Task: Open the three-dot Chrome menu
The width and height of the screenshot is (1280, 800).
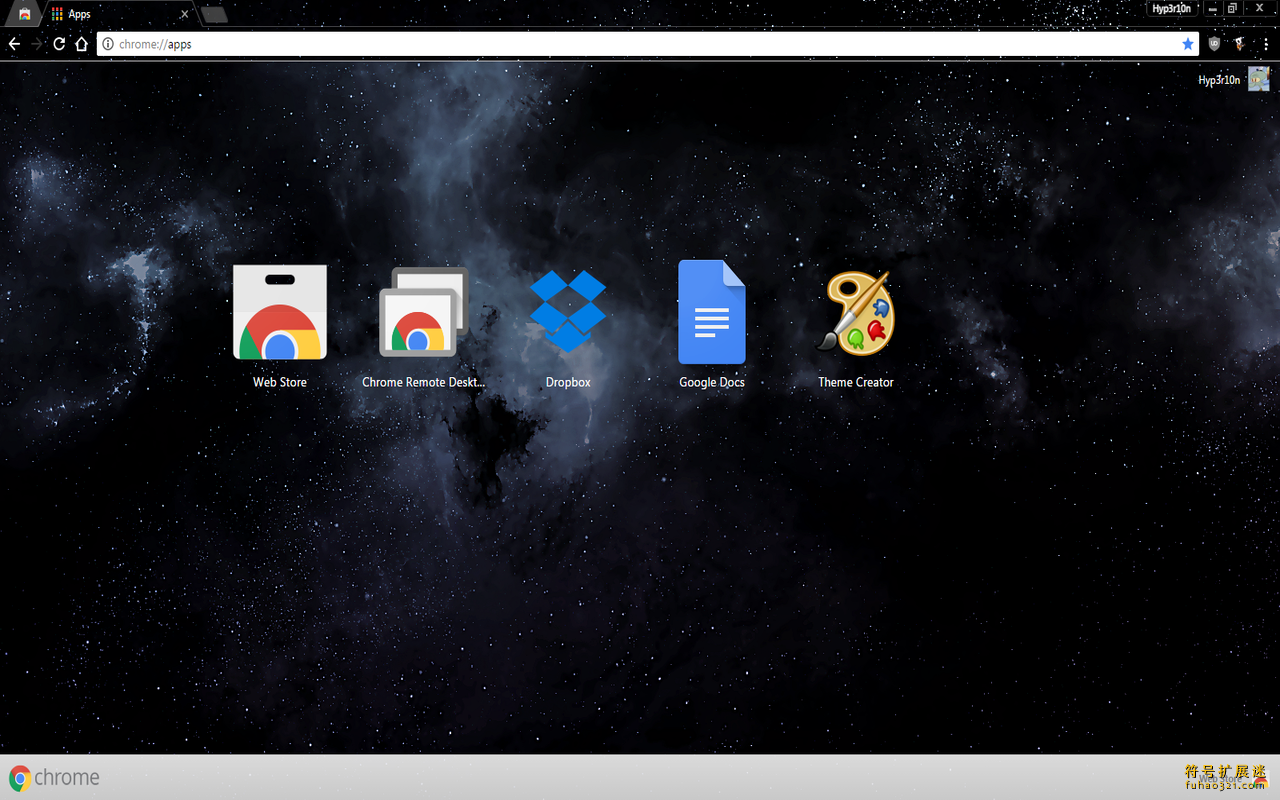Action: [1266, 44]
